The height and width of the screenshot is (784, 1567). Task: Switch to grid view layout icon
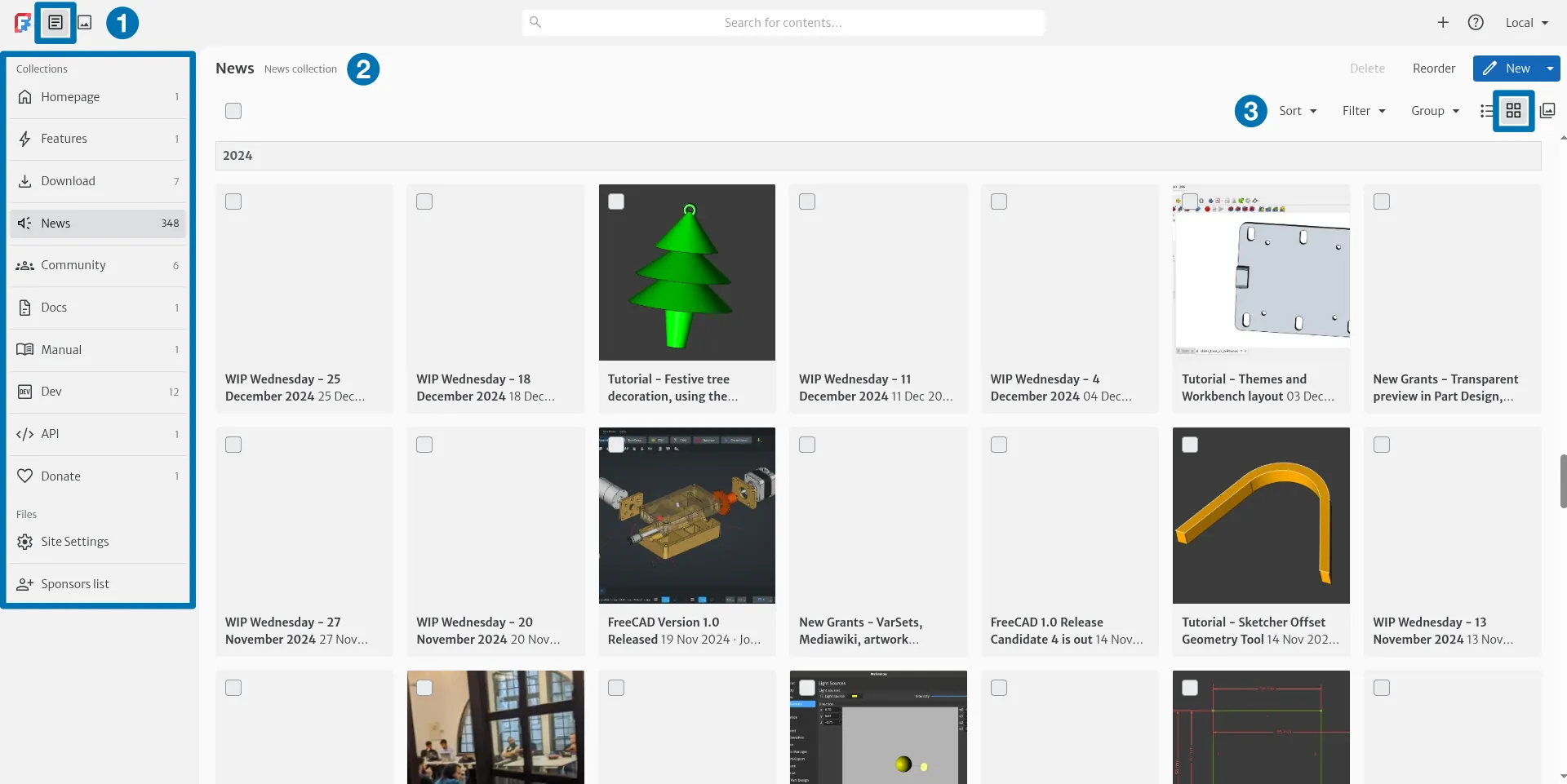click(x=1514, y=111)
